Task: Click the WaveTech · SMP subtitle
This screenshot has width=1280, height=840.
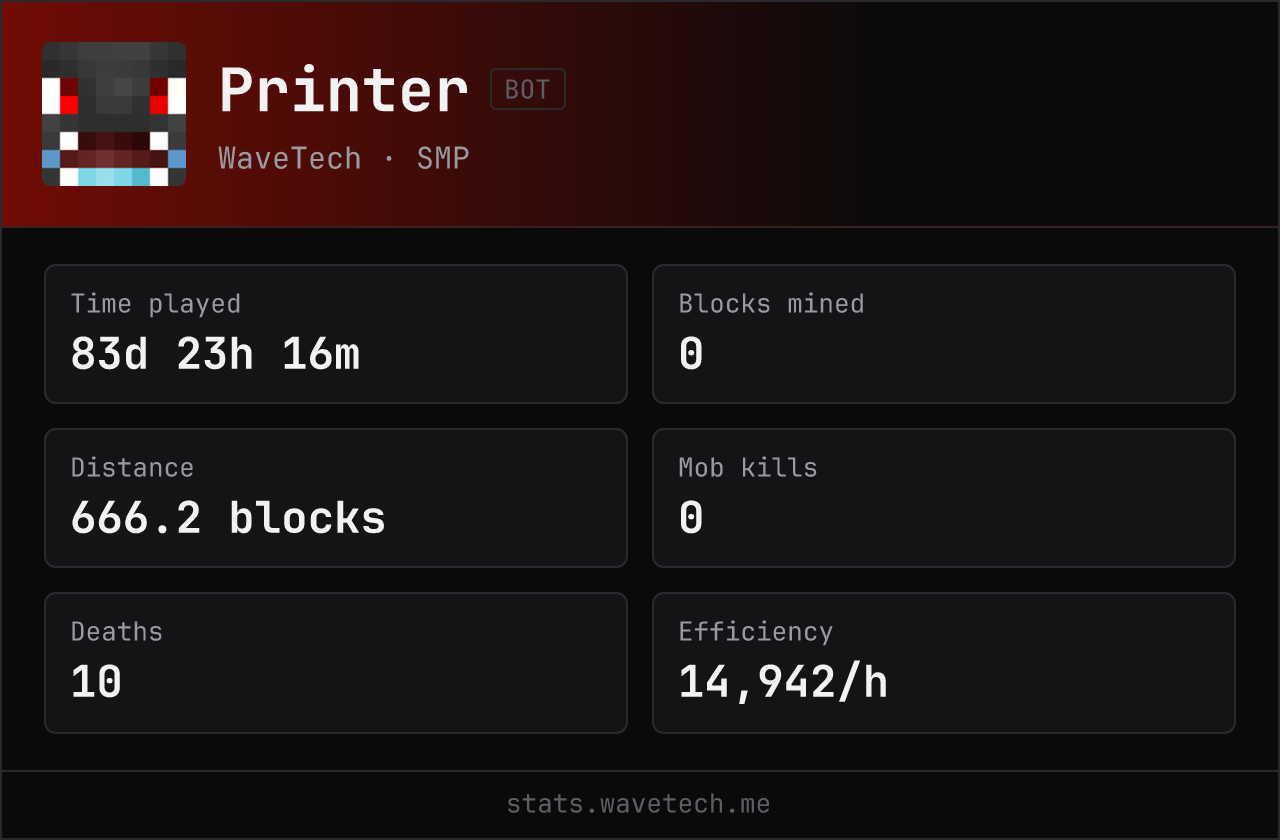Action: tap(344, 159)
